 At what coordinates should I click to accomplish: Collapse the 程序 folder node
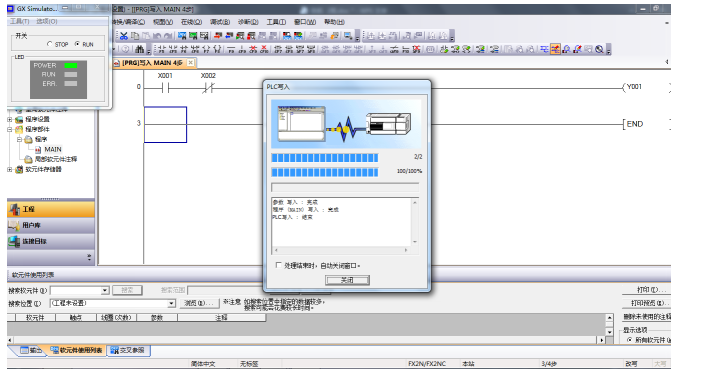20,139
